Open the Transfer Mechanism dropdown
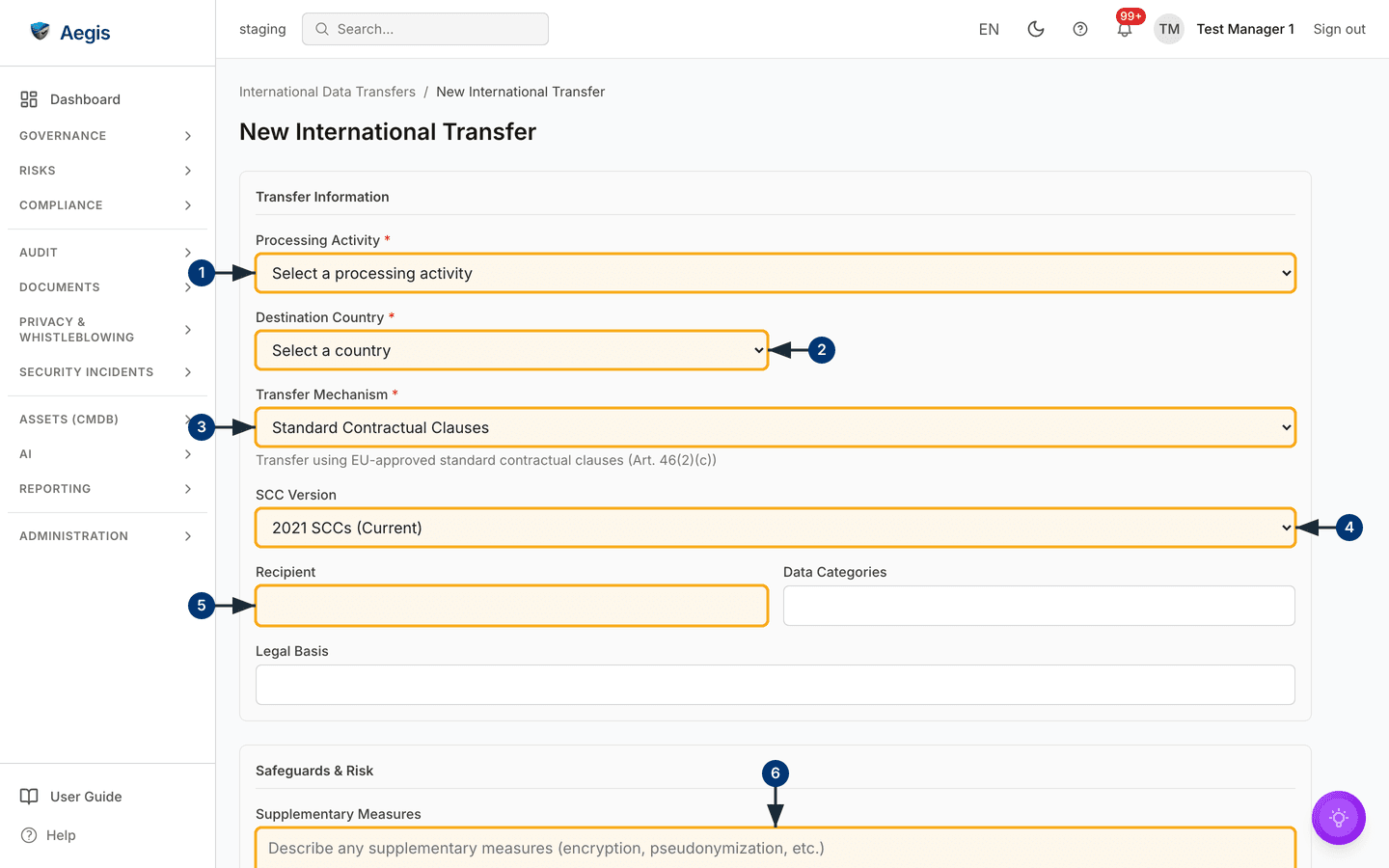Image resolution: width=1389 pixels, height=868 pixels. [776, 427]
